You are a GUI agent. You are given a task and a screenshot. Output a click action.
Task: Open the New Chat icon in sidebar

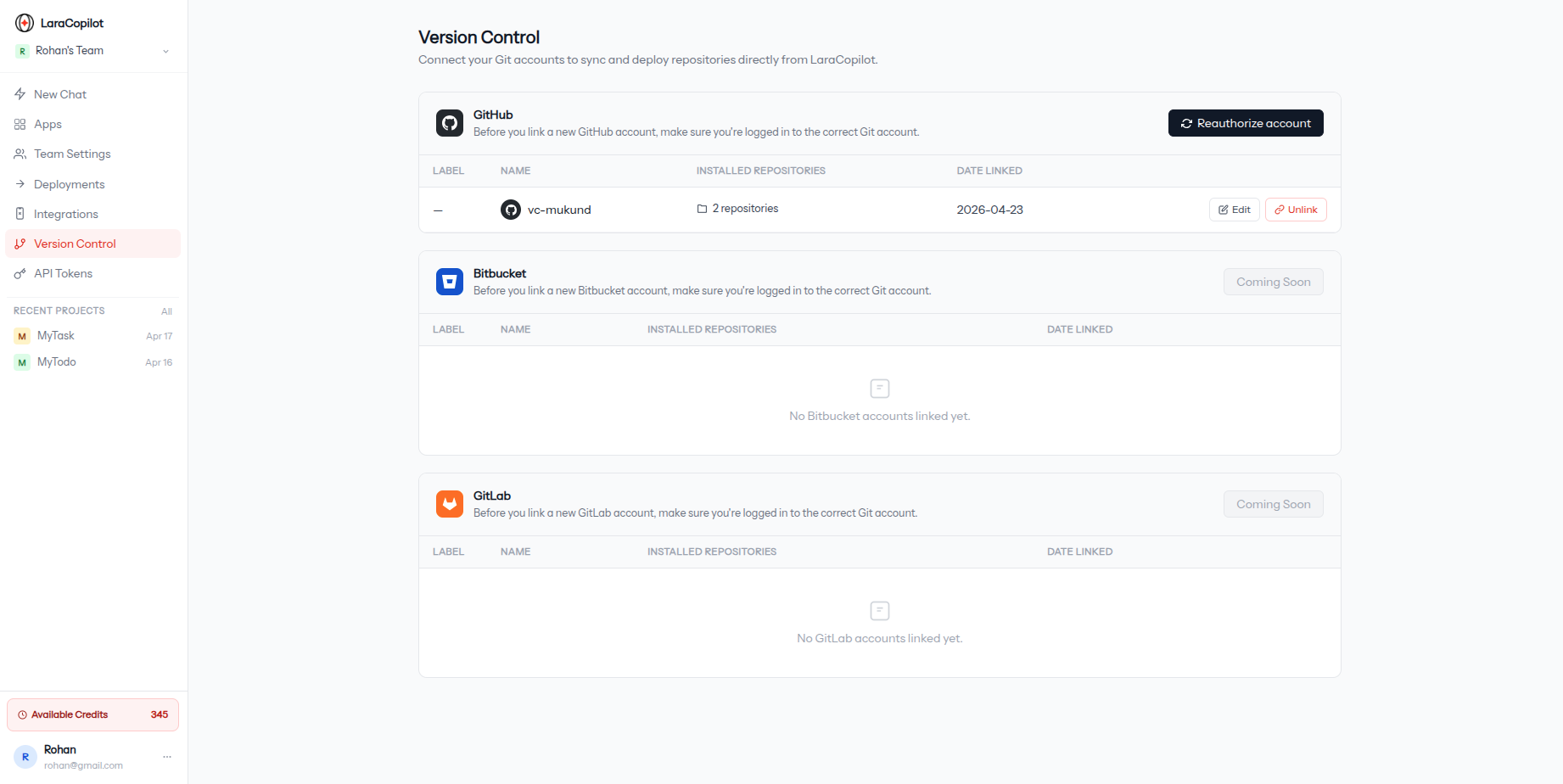pos(20,93)
